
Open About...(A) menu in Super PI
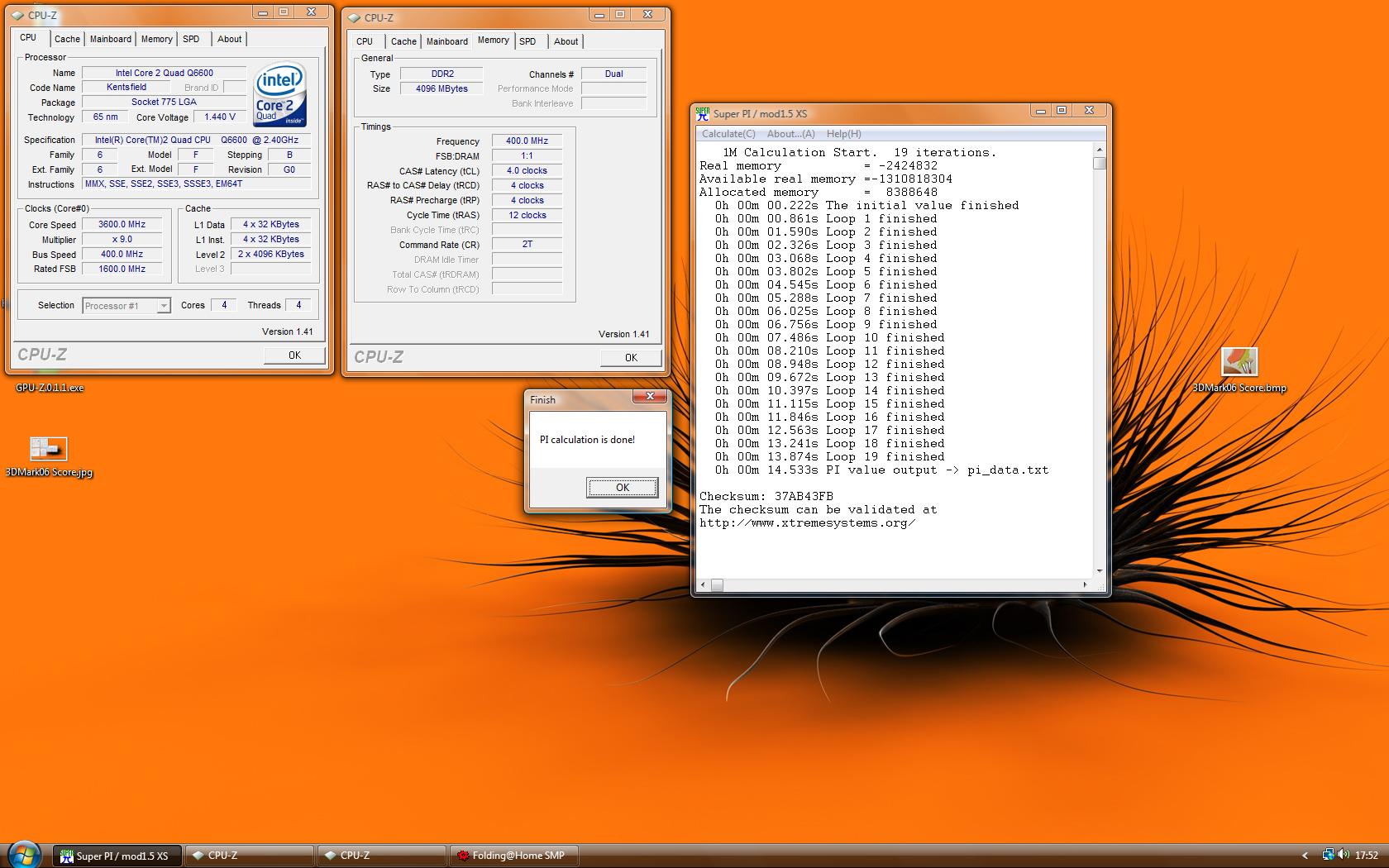point(791,134)
